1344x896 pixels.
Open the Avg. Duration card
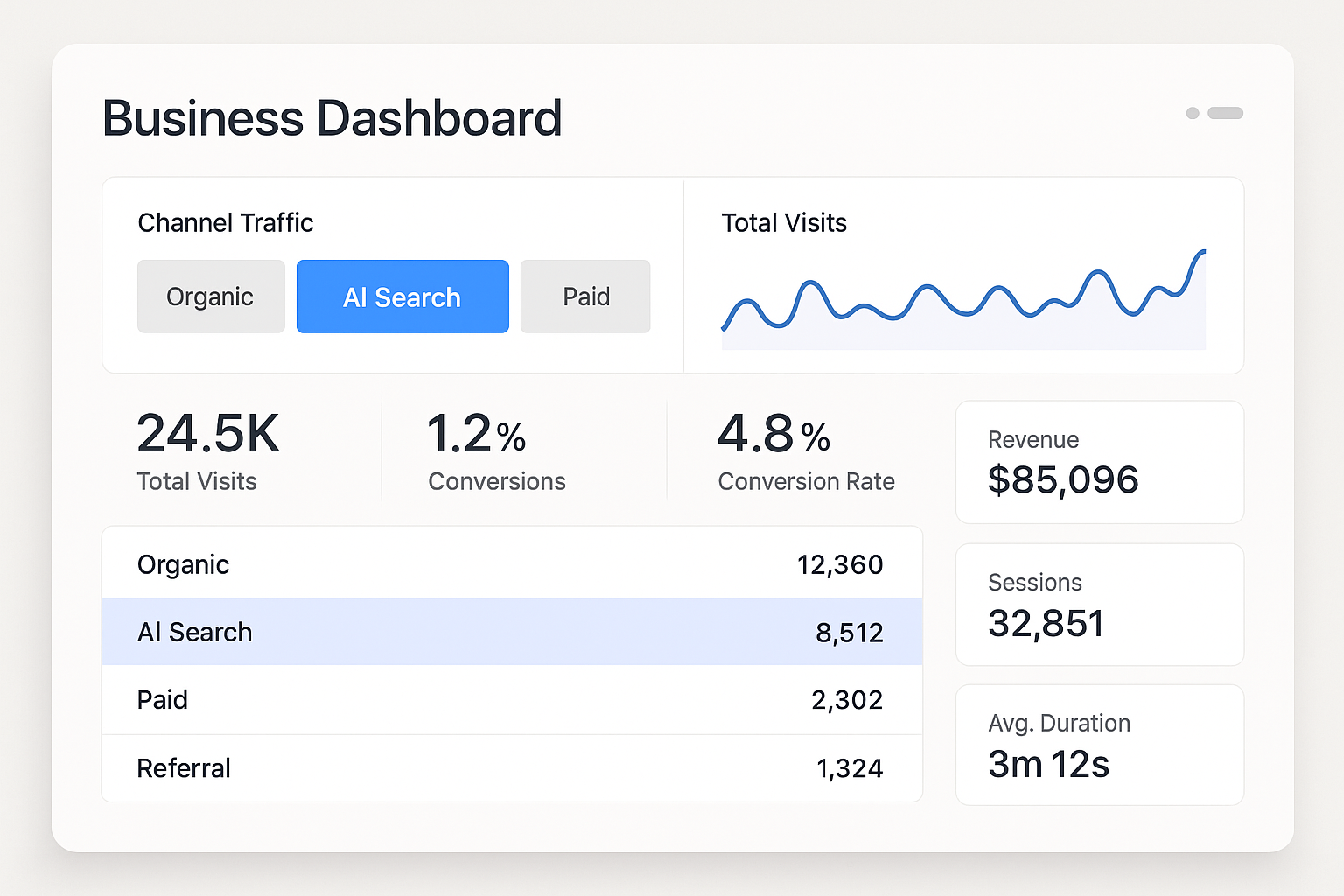1099,745
